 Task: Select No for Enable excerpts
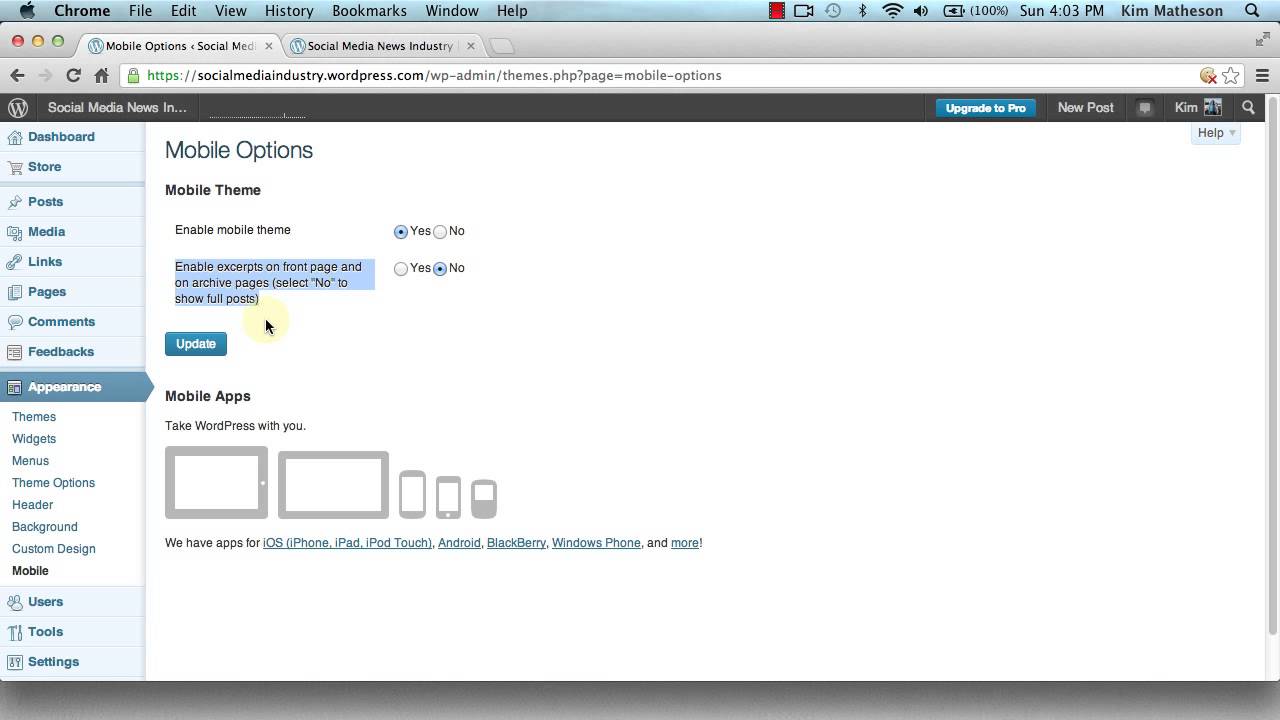[440, 269]
